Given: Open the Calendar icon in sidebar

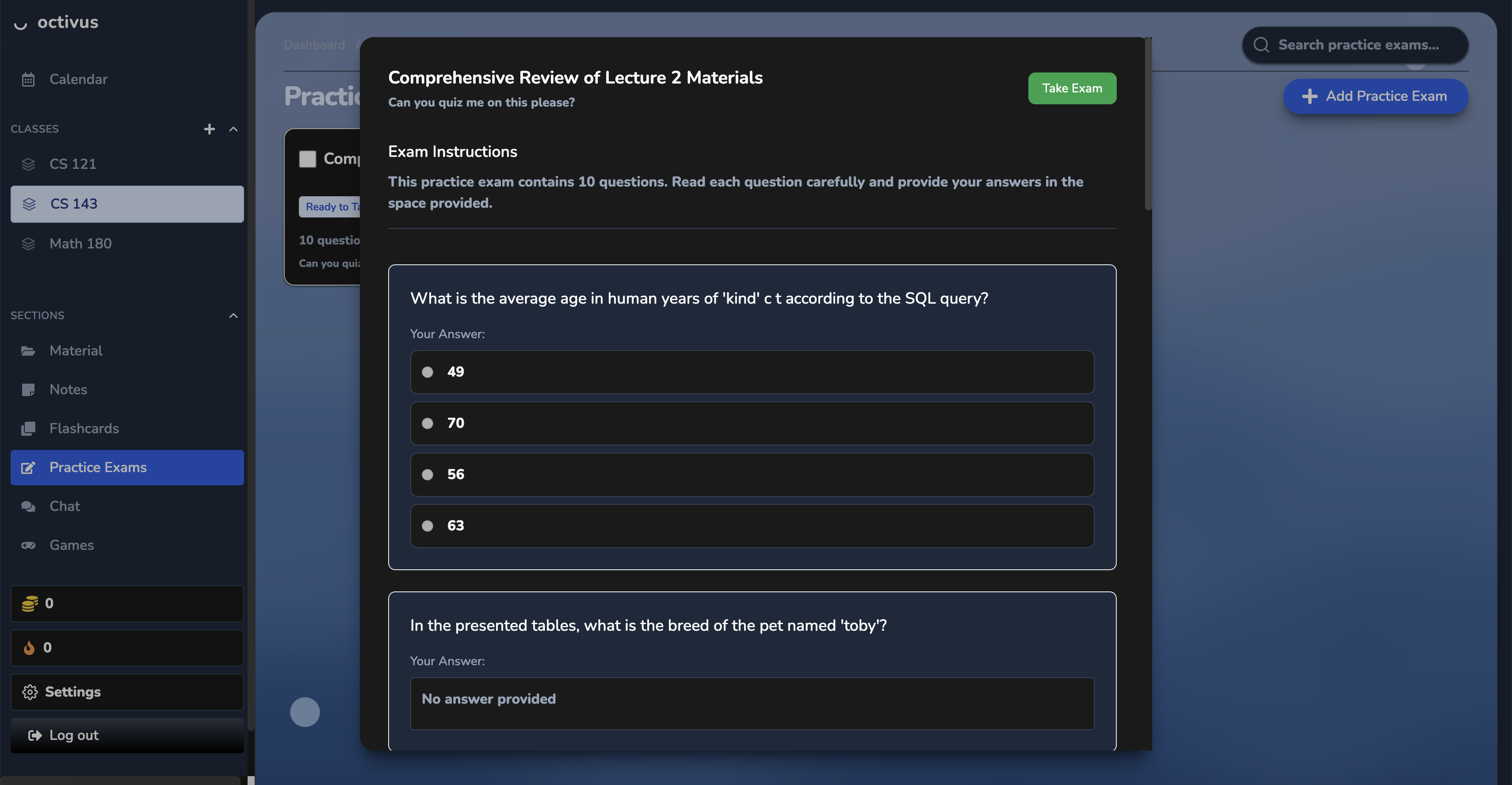Looking at the screenshot, I should (x=28, y=79).
